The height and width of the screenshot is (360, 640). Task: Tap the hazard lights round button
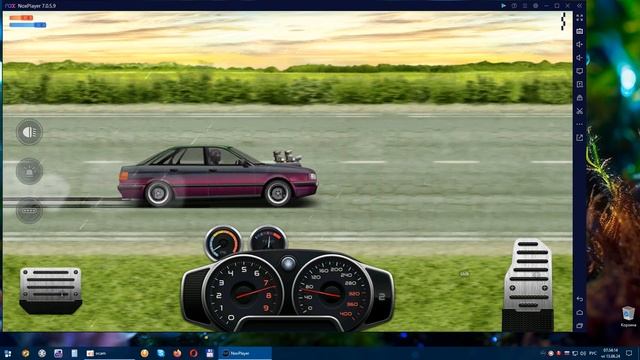[x=29, y=171]
